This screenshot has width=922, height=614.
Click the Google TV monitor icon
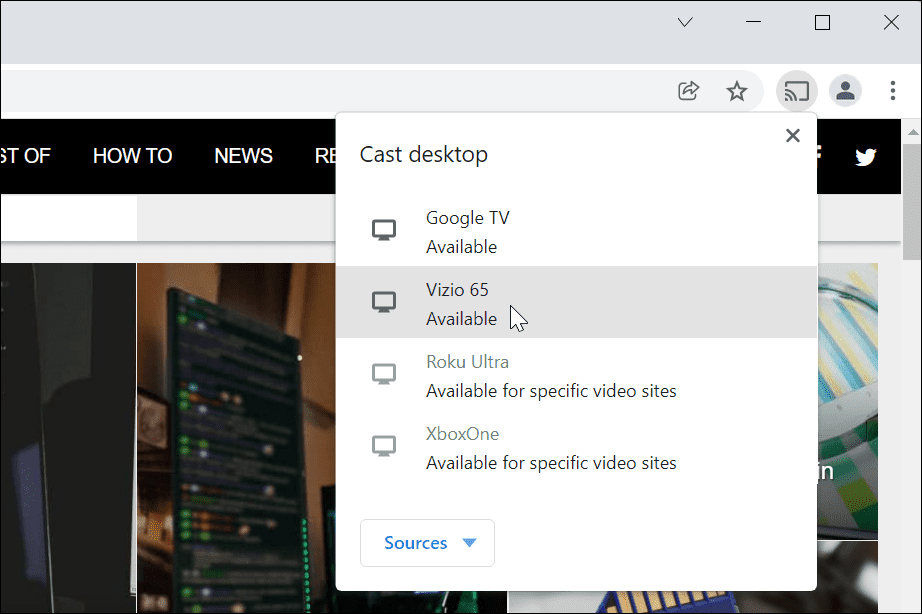(x=384, y=231)
